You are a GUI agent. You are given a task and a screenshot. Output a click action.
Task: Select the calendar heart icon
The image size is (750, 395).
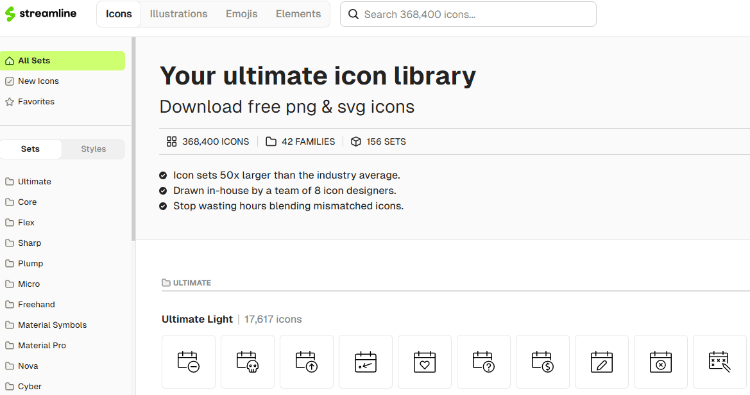[x=425, y=362]
